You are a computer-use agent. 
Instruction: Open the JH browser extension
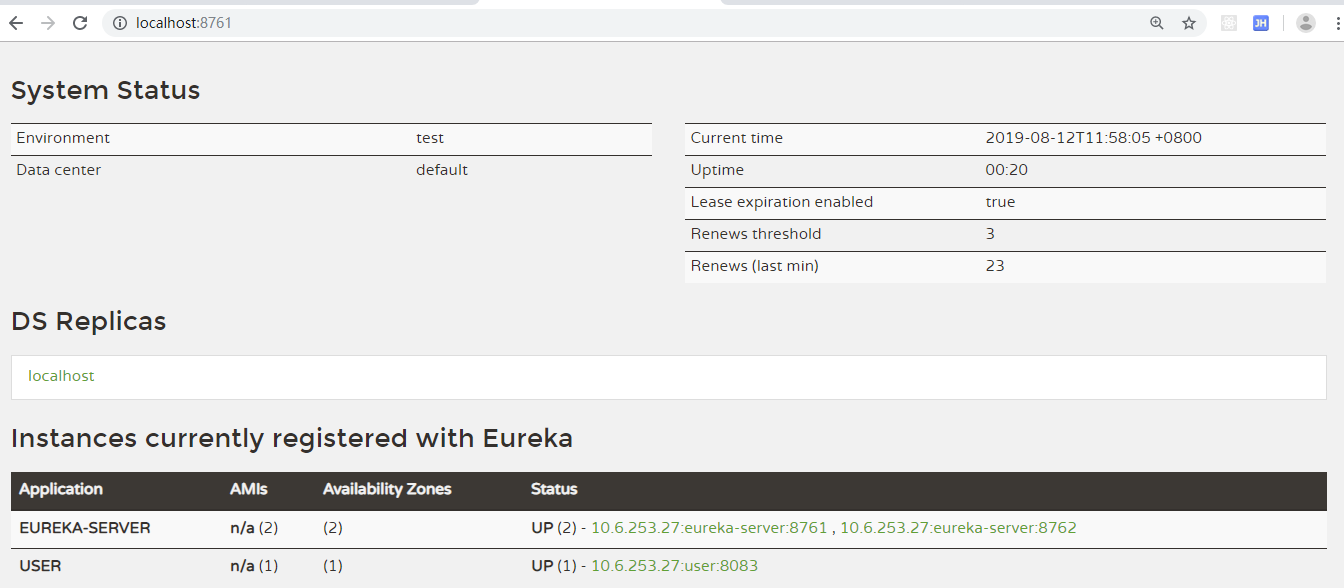click(x=1261, y=23)
